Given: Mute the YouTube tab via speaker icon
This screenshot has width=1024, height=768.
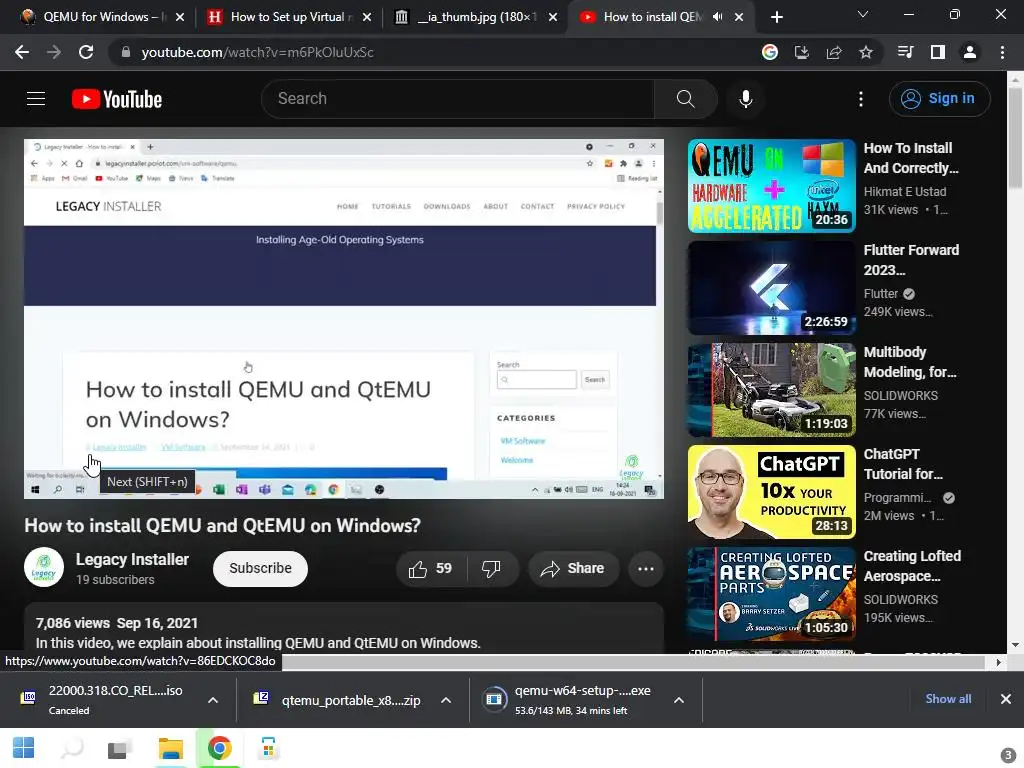Looking at the screenshot, I should pyautogui.click(x=718, y=17).
